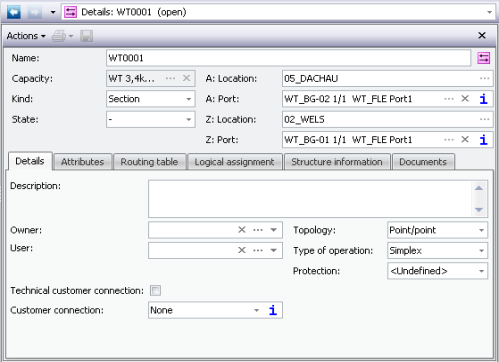Viewport: 499px width, 362px height.
Task: Click the pink section icon in the title field
Action: [x=70, y=12]
